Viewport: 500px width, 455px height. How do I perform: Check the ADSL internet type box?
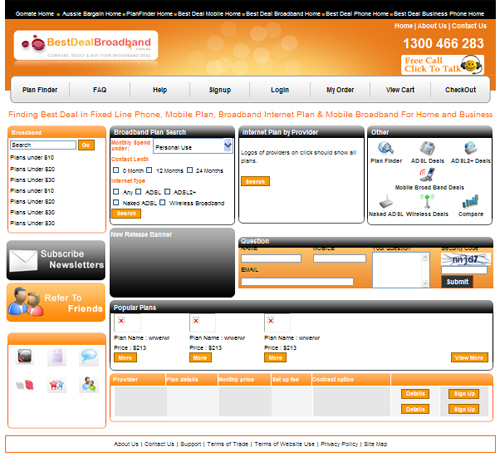pos(138,192)
